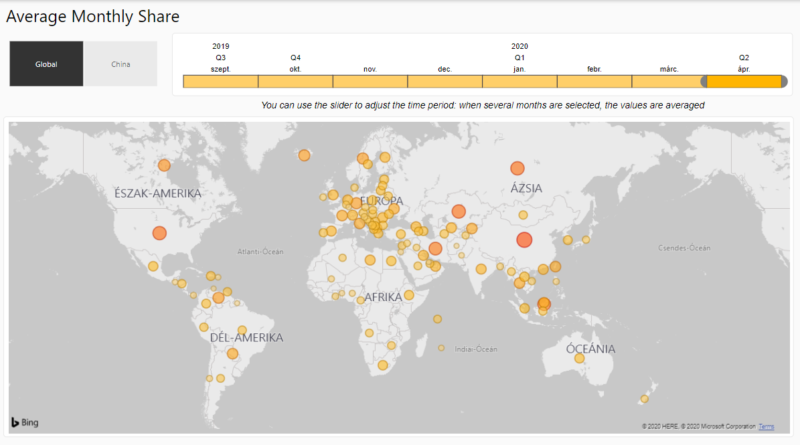
Task: Select the Global view button
Action: pos(46,64)
